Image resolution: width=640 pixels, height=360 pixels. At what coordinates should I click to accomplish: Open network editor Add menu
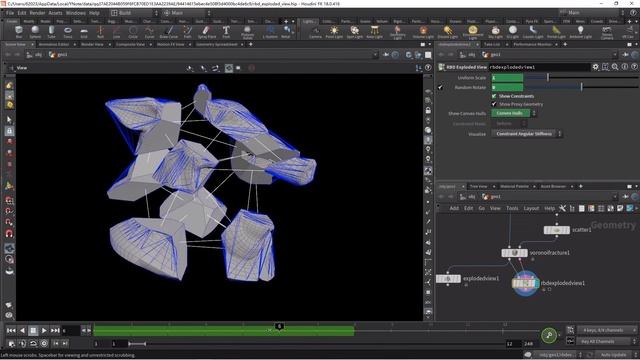pyautogui.click(x=454, y=208)
